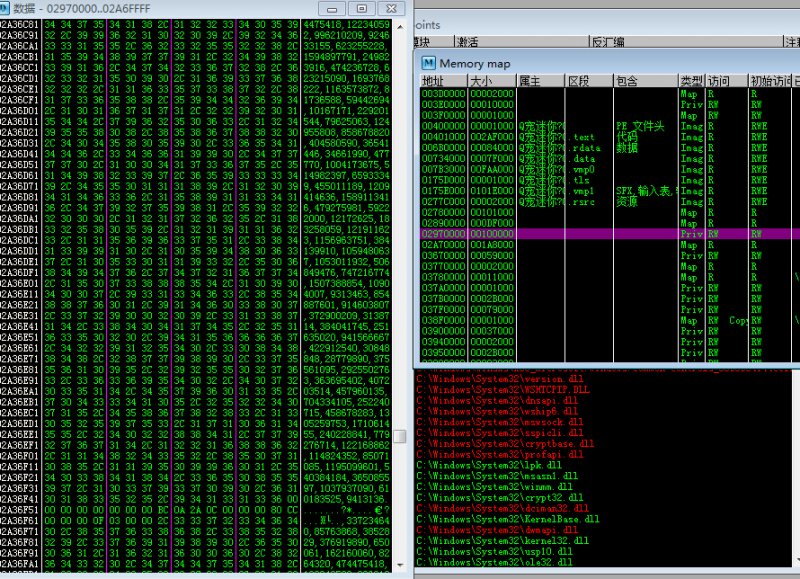This screenshot has width=800, height=579.
Task: Sort Memory map by 大小 column header
Action: coord(491,81)
